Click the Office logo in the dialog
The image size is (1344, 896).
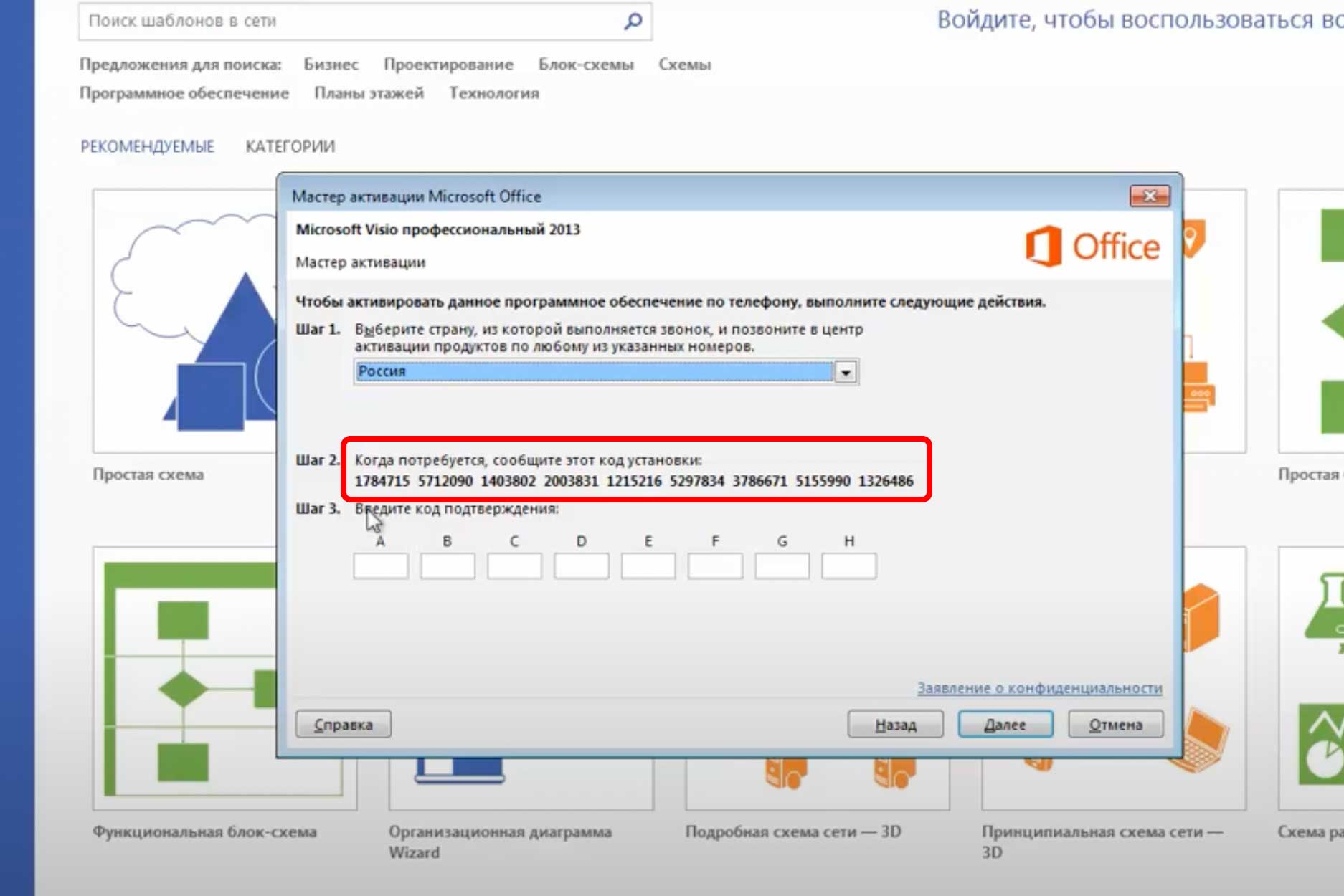1092,246
